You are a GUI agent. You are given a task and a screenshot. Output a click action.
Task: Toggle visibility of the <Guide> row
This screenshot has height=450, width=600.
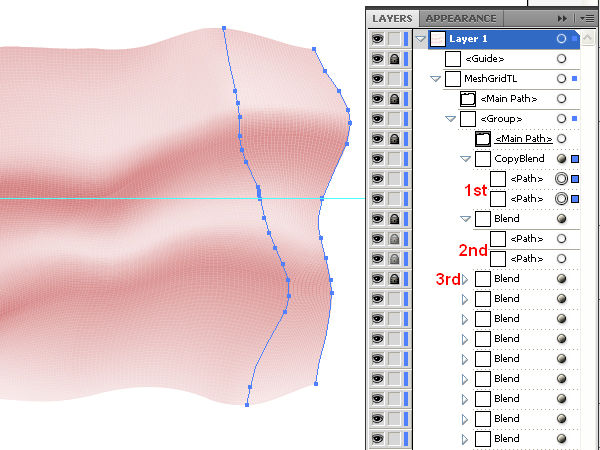pos(378,59)
